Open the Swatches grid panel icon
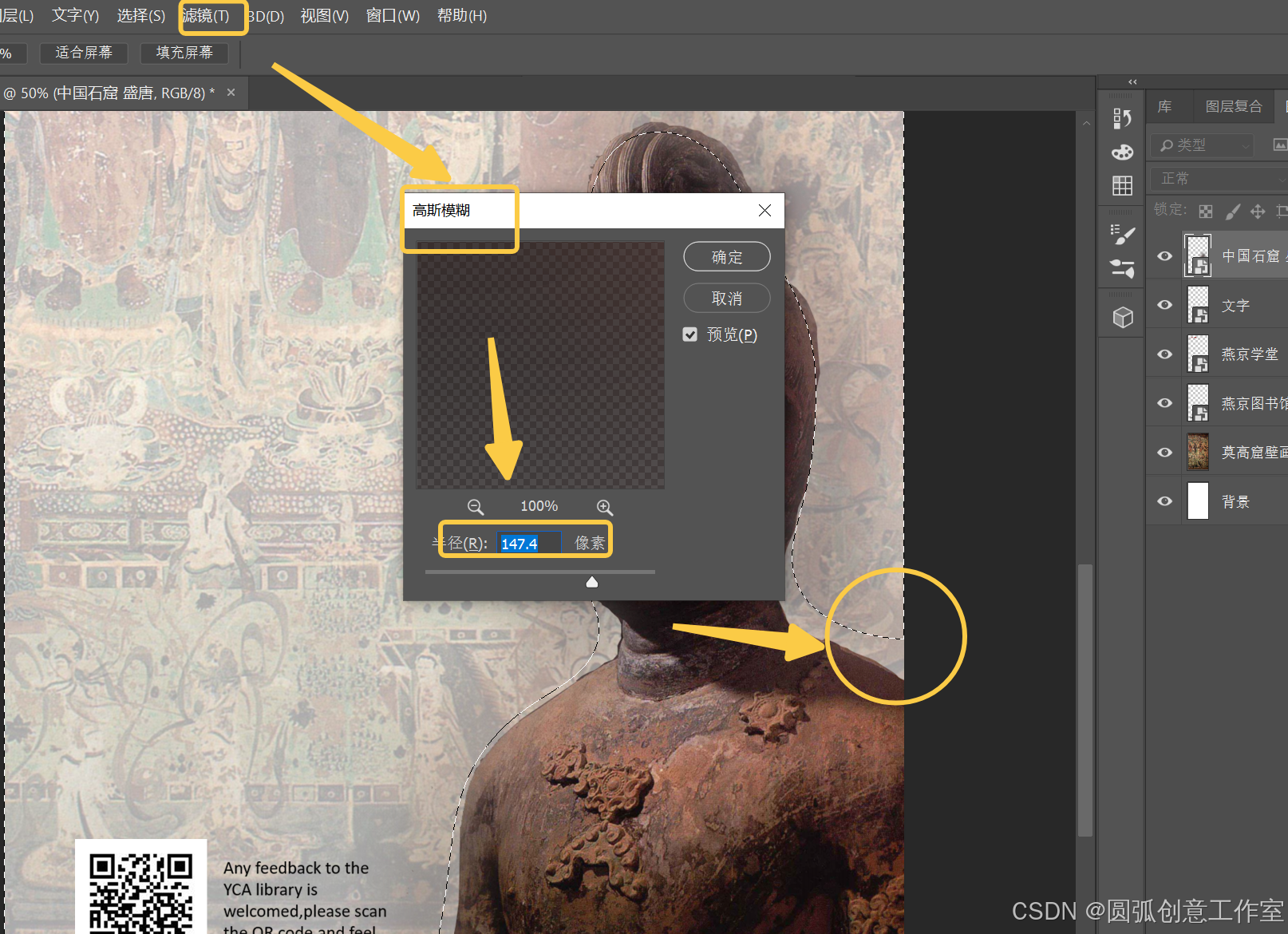The width and height of the screenshot is (1288, 934). click(1123, 186)
